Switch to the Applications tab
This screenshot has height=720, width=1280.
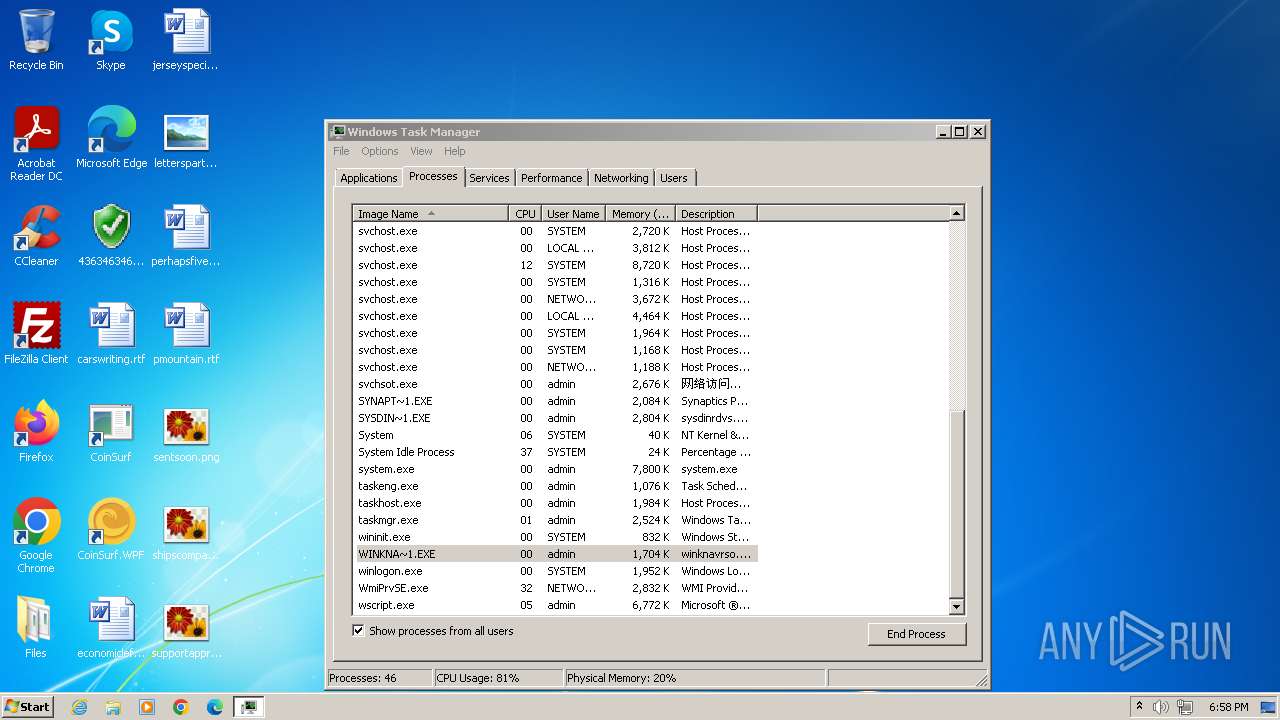pos(369,178)
